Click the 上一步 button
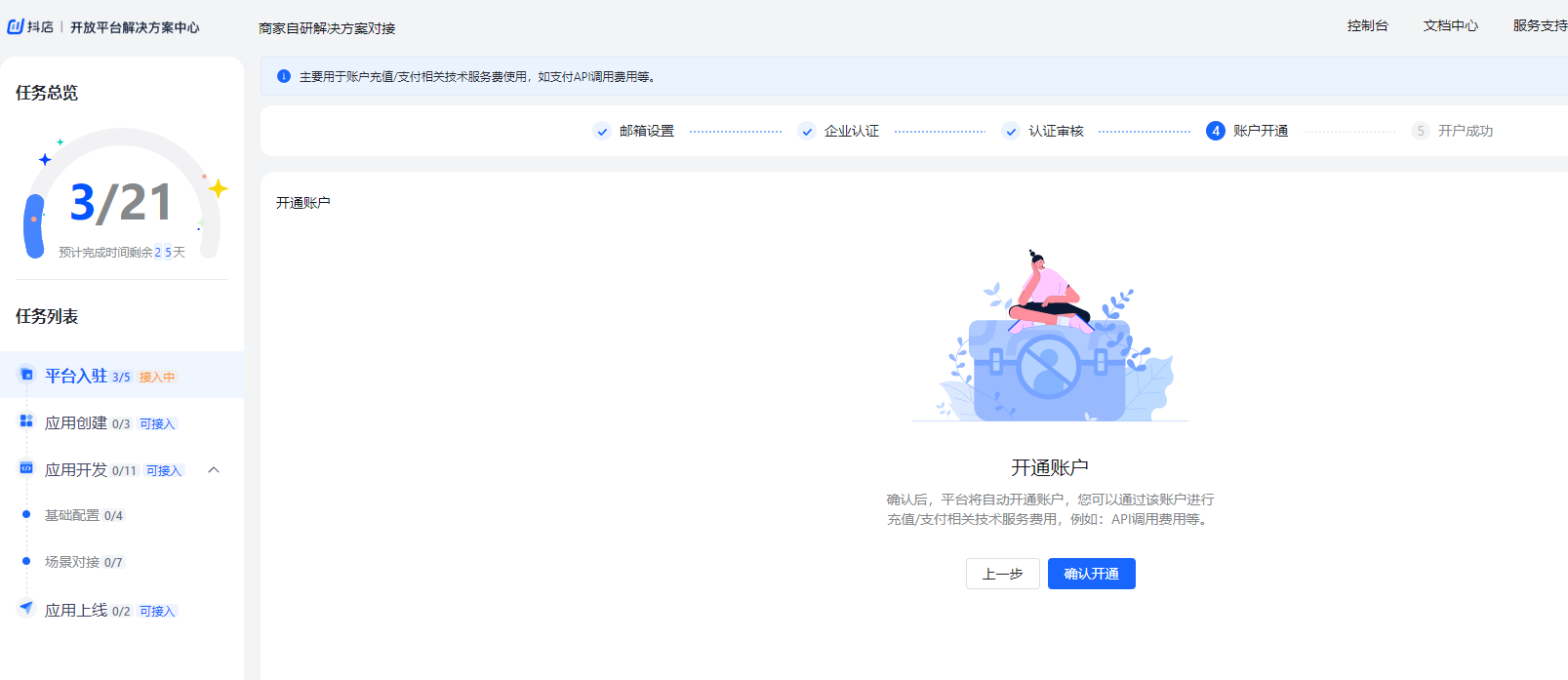The image size is (1568, 680). pos(1003,574)
